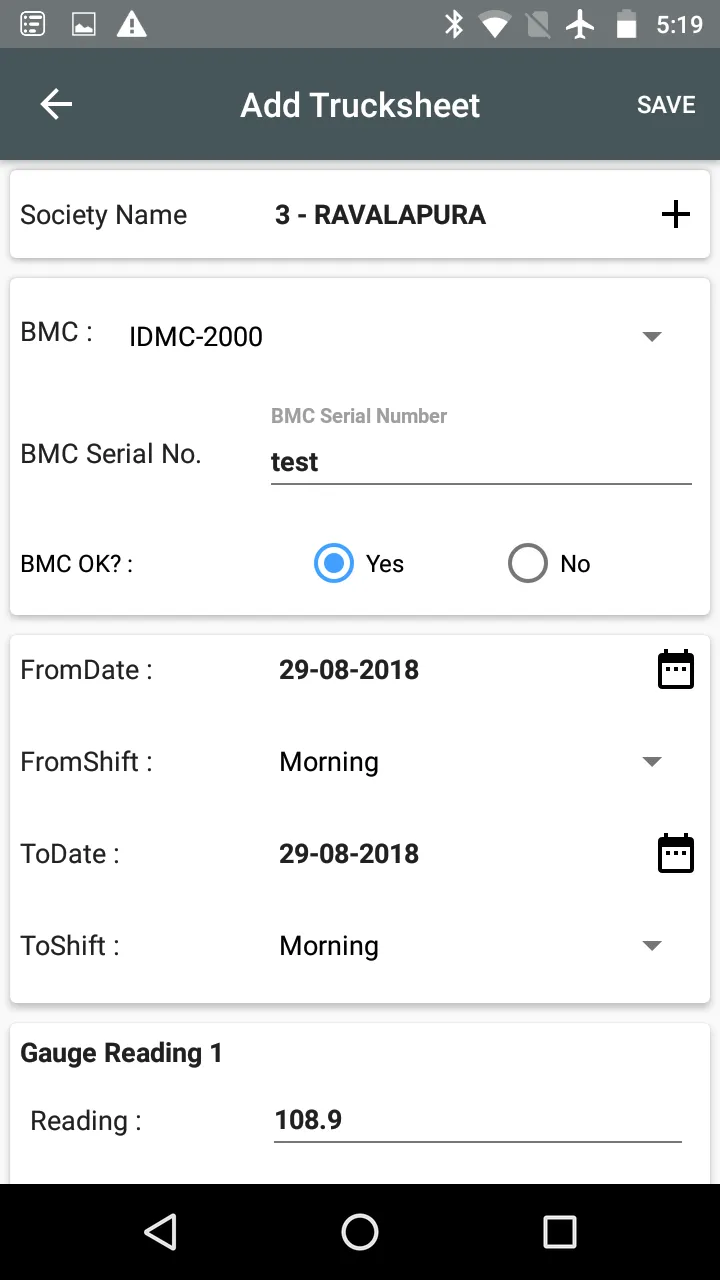
Task: Tap SAVE to store the trucksheet
Action: [x=666, y=105]
